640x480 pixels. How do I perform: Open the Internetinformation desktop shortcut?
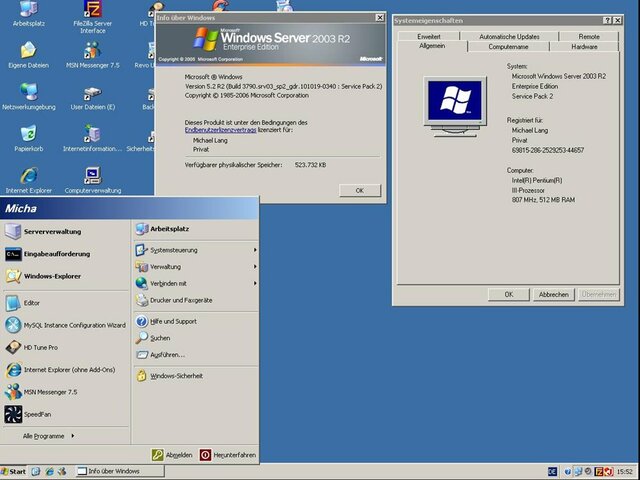93,139
